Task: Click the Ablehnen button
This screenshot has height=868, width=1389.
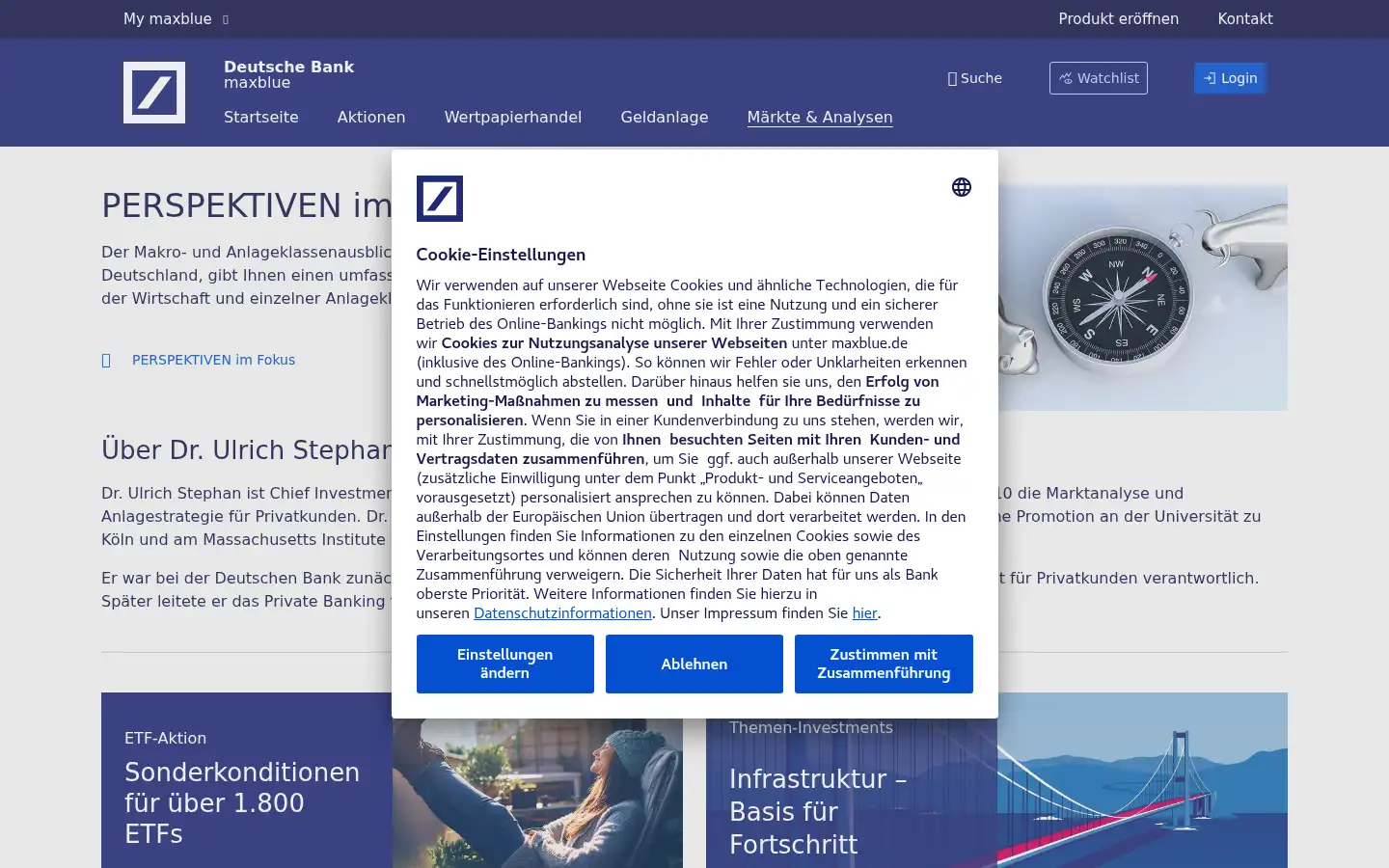Action: click(x=694, y=664)
